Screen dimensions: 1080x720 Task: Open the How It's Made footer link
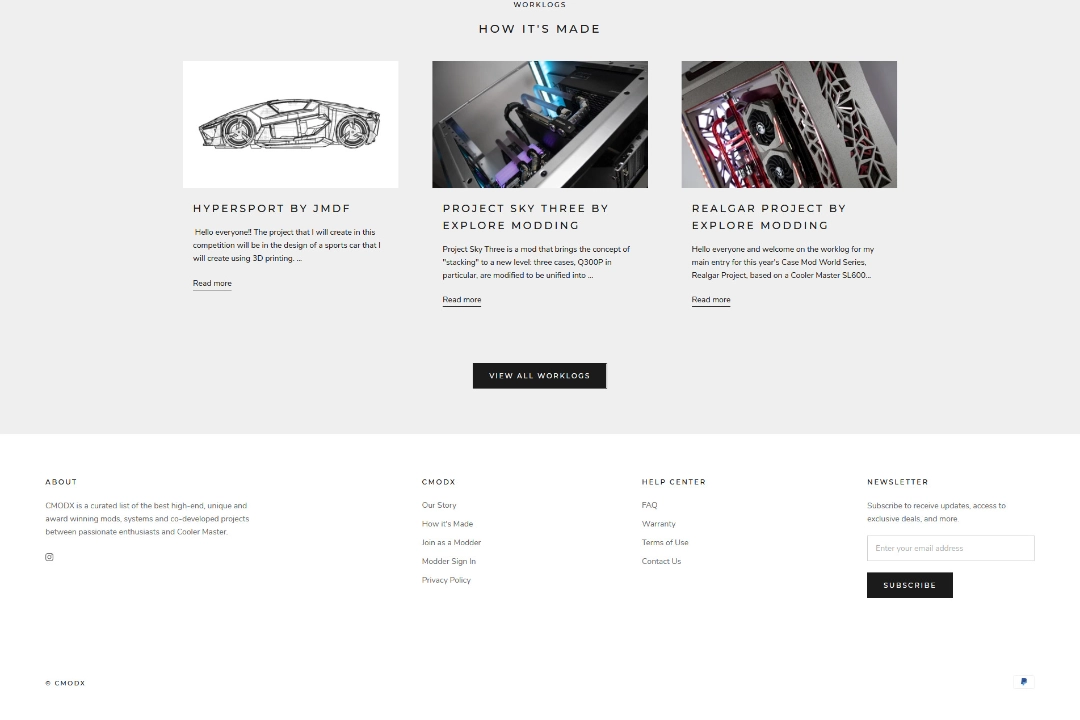[x=448, y=524]
